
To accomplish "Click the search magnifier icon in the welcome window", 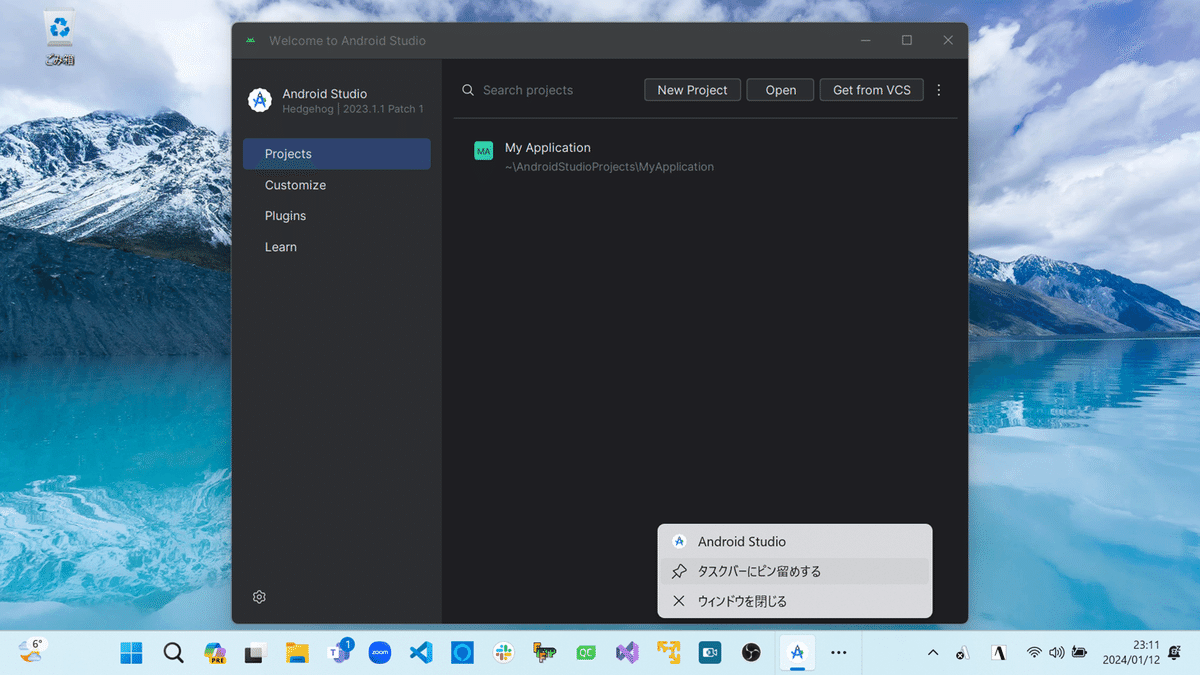I will 468,90.
